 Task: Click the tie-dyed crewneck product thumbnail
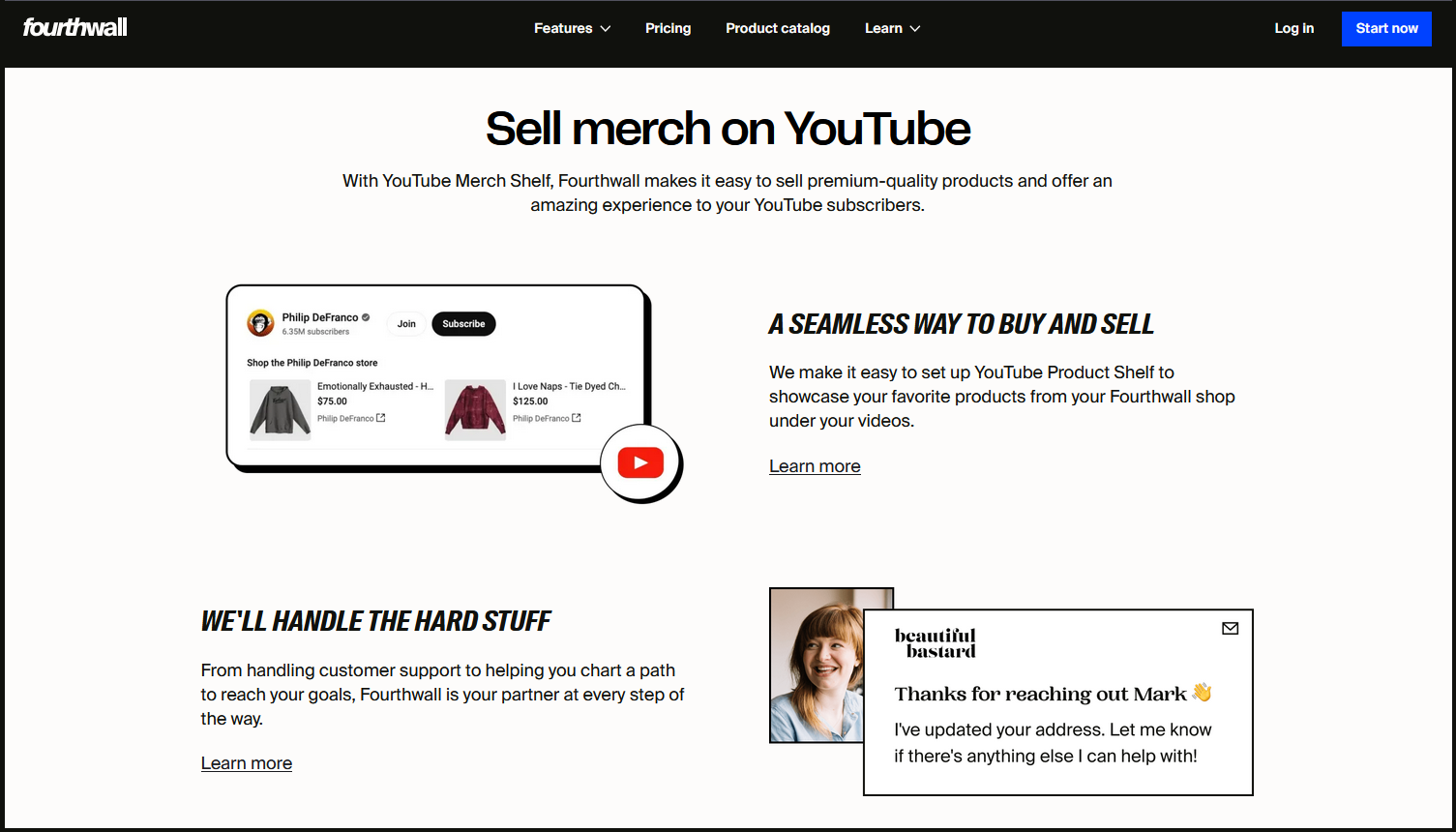(475, 409)
